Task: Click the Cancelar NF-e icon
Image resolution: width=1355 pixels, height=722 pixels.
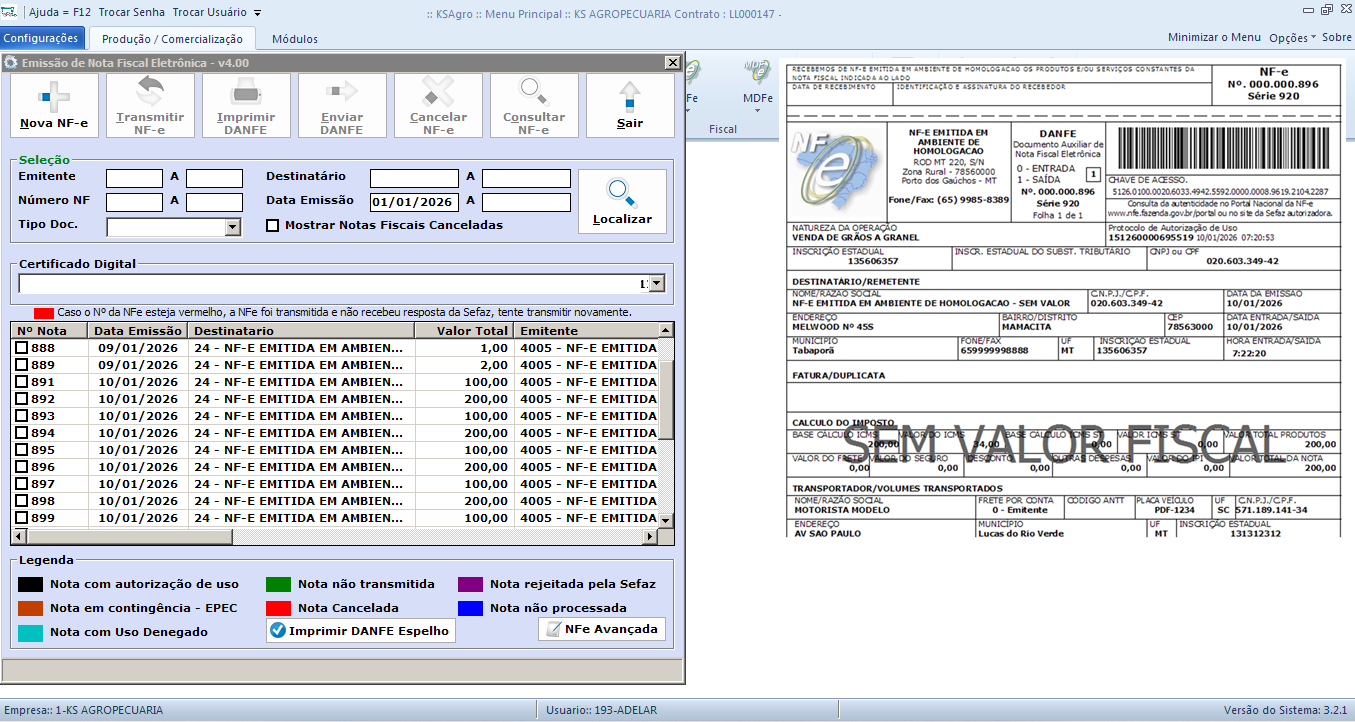Action: [438, 94]
